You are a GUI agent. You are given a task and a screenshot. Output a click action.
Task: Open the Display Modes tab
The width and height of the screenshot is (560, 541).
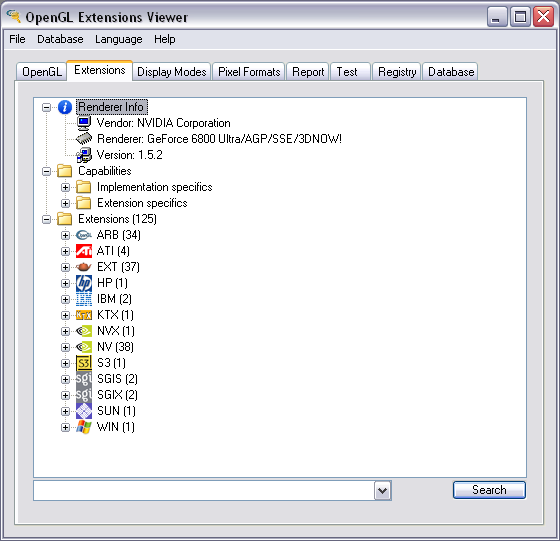coord(171,72)
